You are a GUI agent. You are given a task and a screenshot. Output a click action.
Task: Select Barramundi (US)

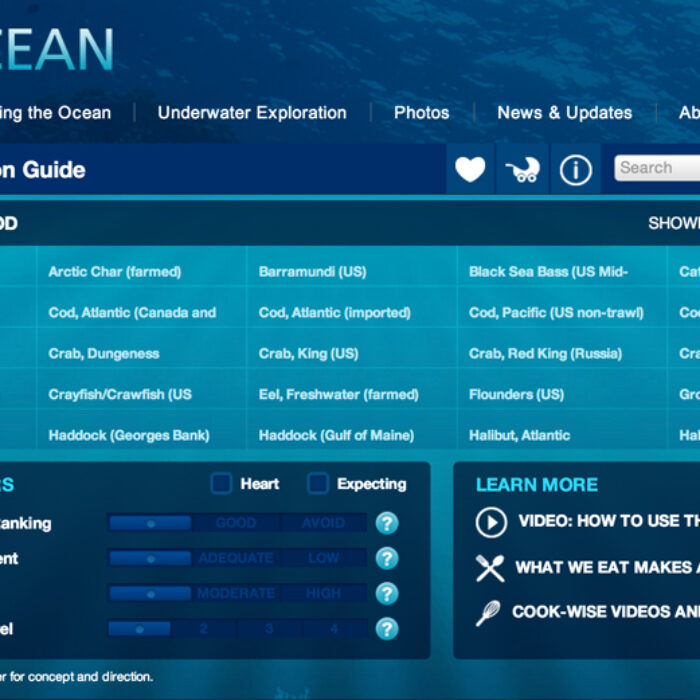(x=312, y=271)
